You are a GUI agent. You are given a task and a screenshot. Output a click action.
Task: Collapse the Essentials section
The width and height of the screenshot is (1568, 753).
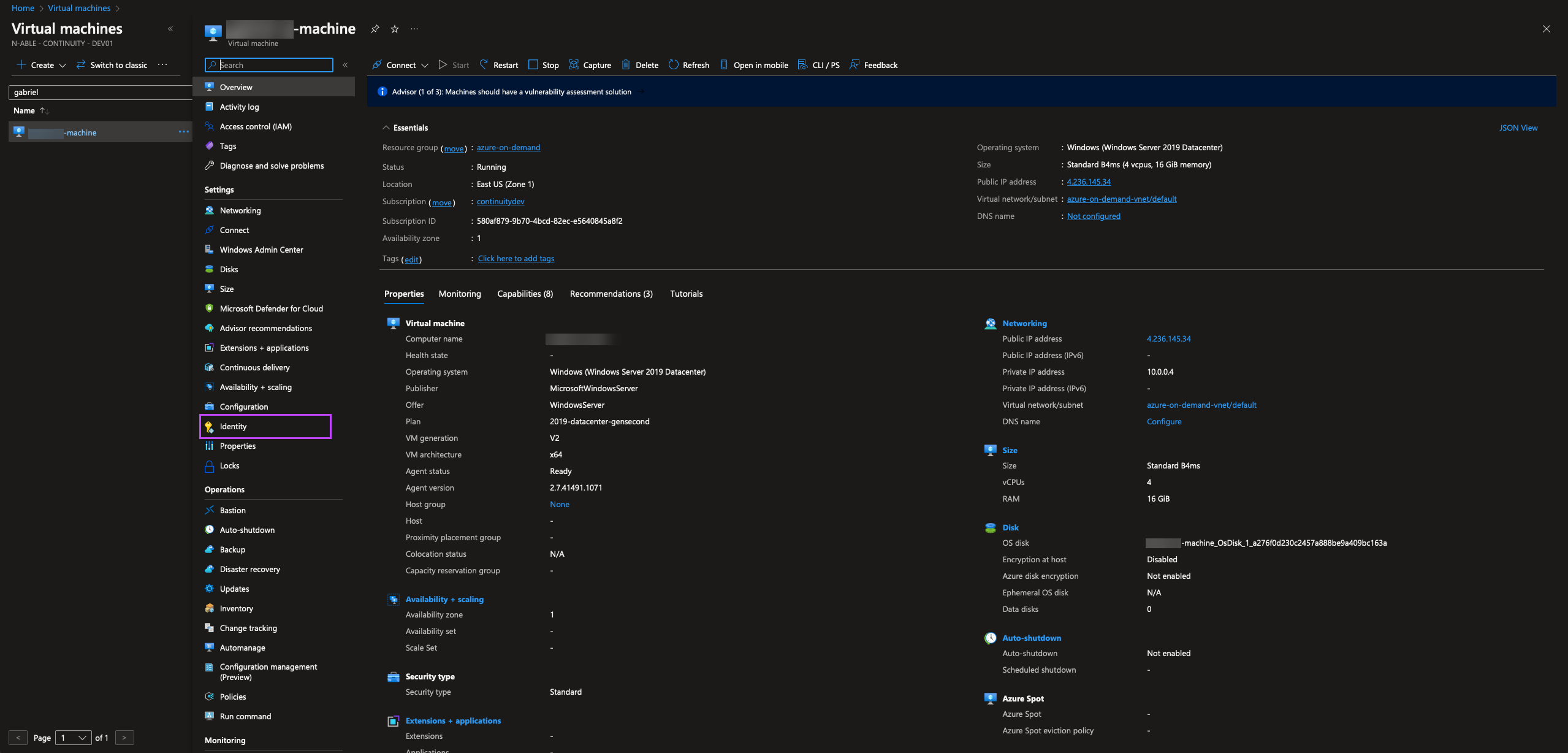386,128
